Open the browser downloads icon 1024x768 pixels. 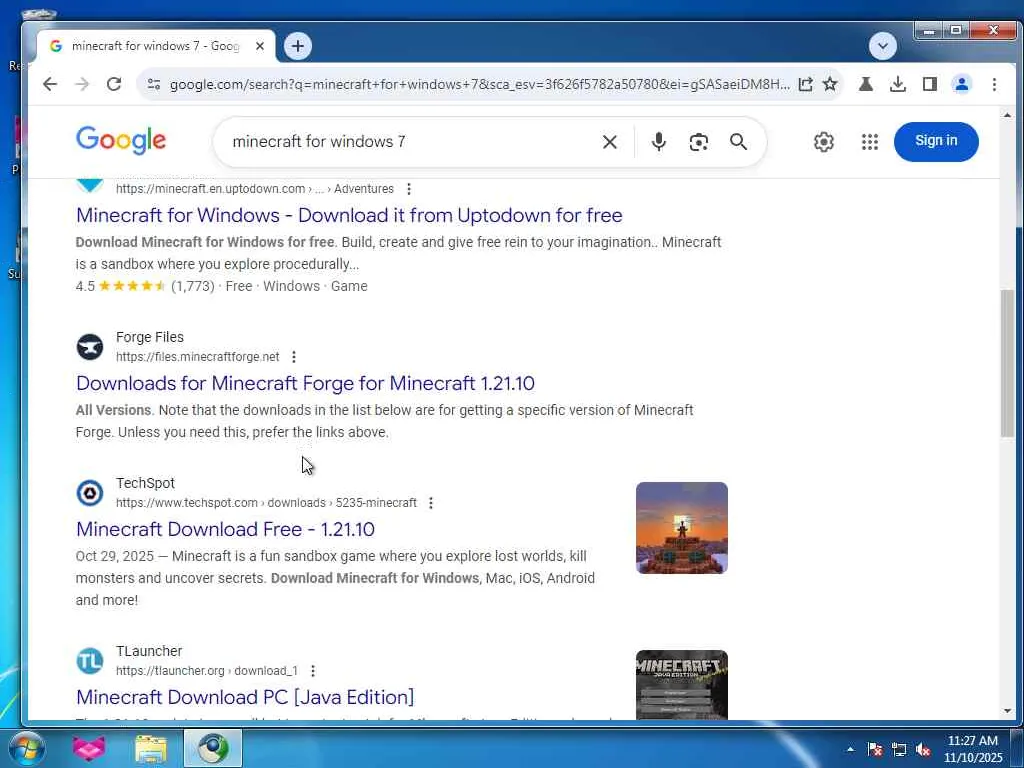tap(898, 84)
